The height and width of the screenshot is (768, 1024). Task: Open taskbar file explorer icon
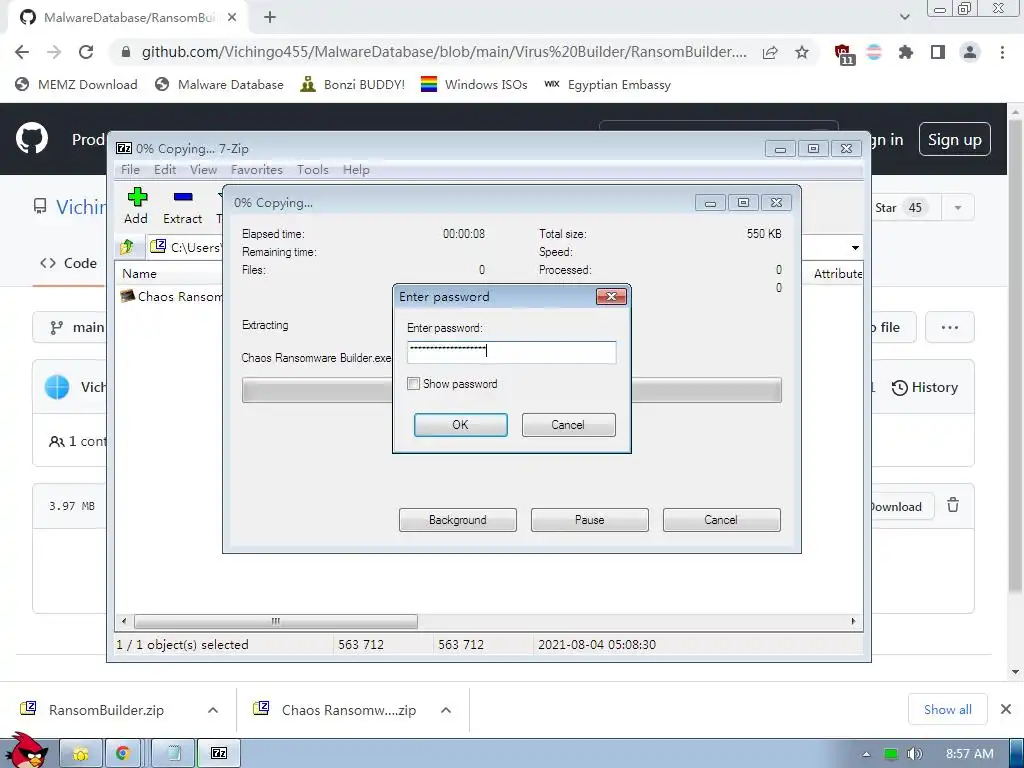click(81, 754)
